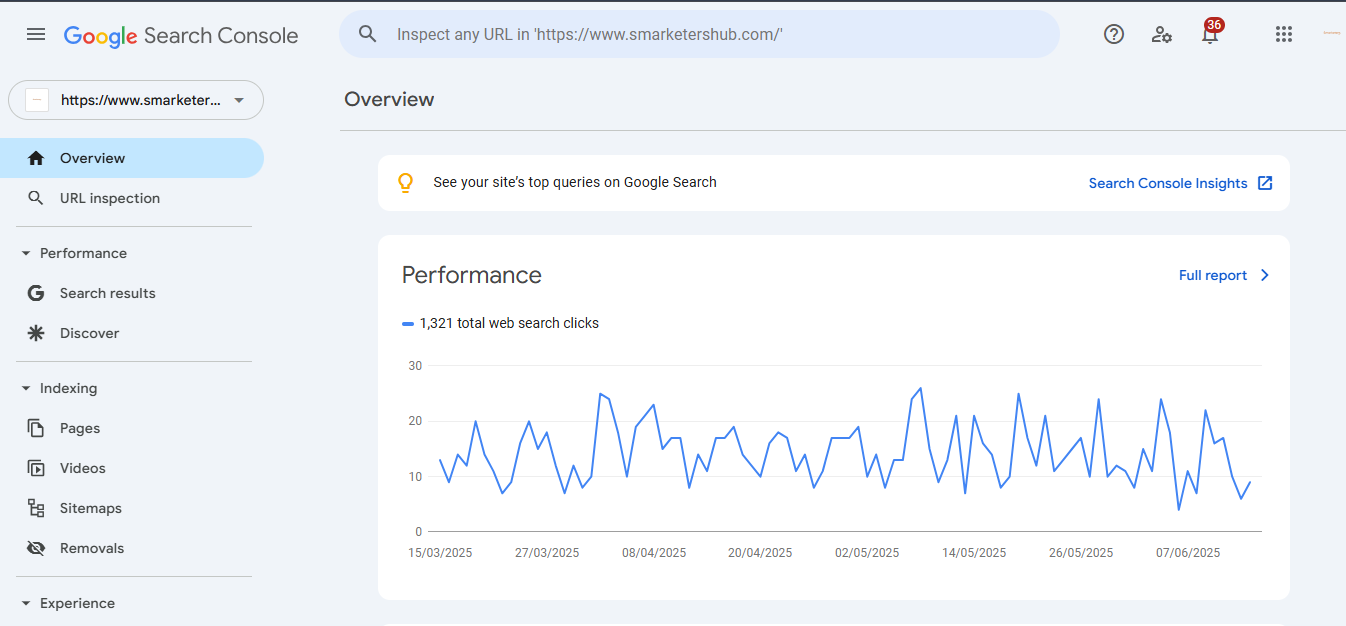Screen dimensions: 1346x626
Task: Click the 10 value on chart y-axis
Action: click(x=415, y=476)
